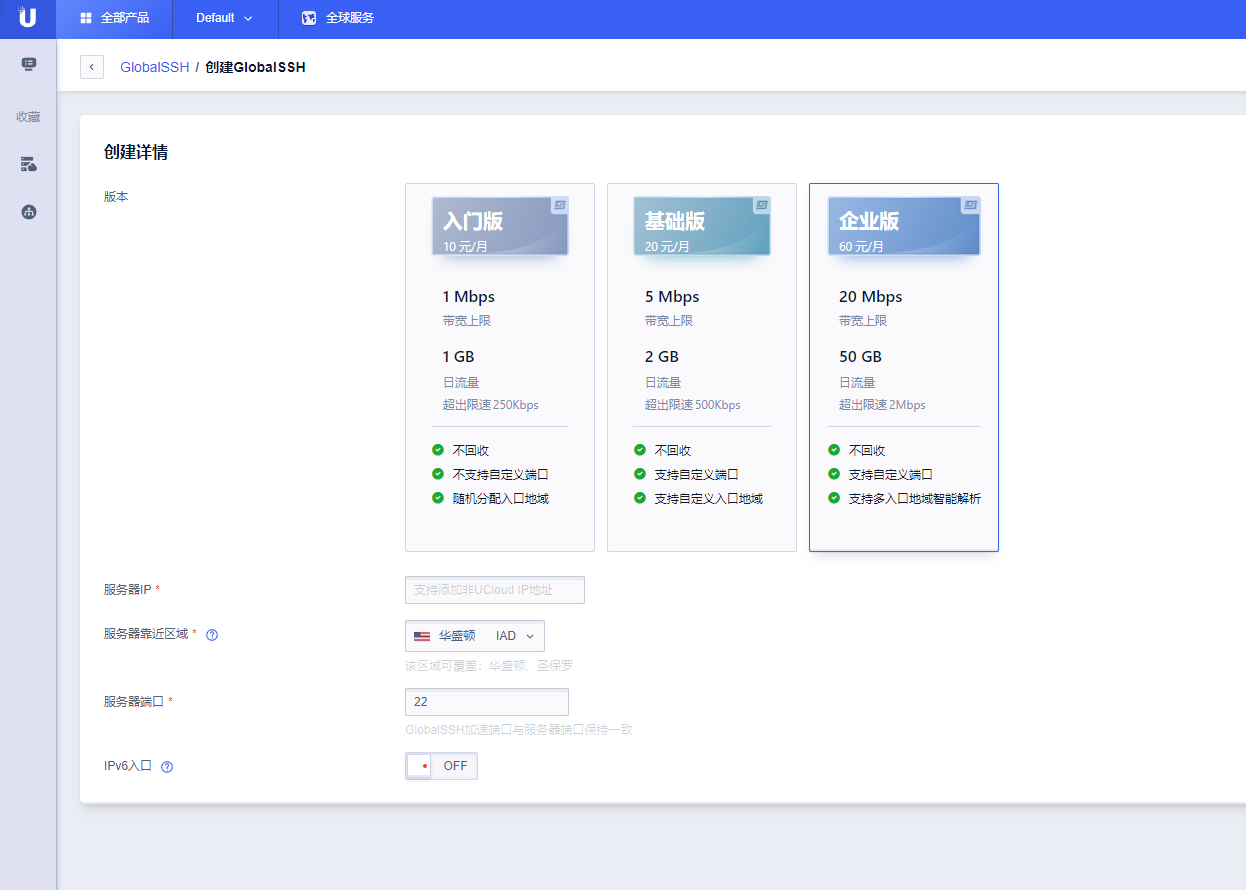The image size is (1246, 890).
Task: Click the '超出限速500Kbps' text
Action: click(693, 405)
